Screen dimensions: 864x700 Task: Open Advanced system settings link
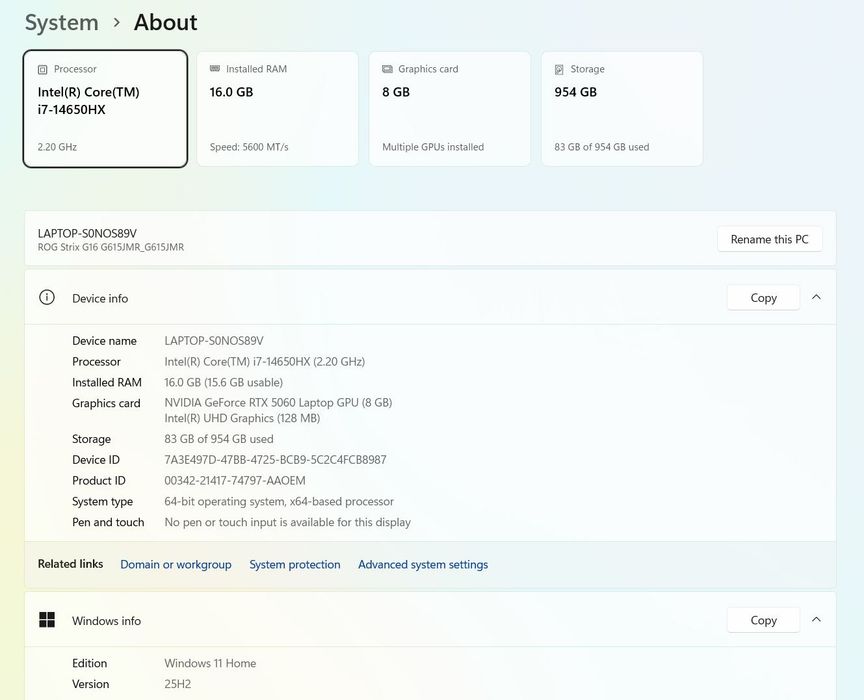coord(423,564)
